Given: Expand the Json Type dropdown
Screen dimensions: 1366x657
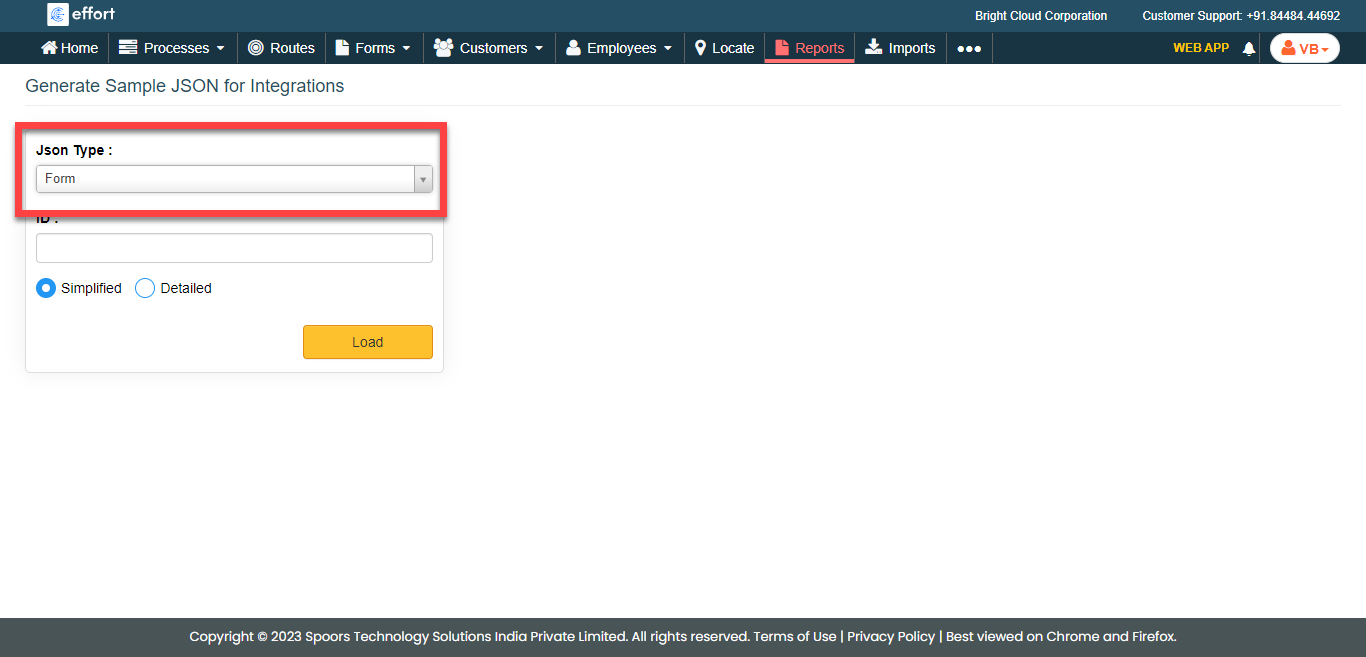Looking at the screenshot, I should click(x=234, y=179).
